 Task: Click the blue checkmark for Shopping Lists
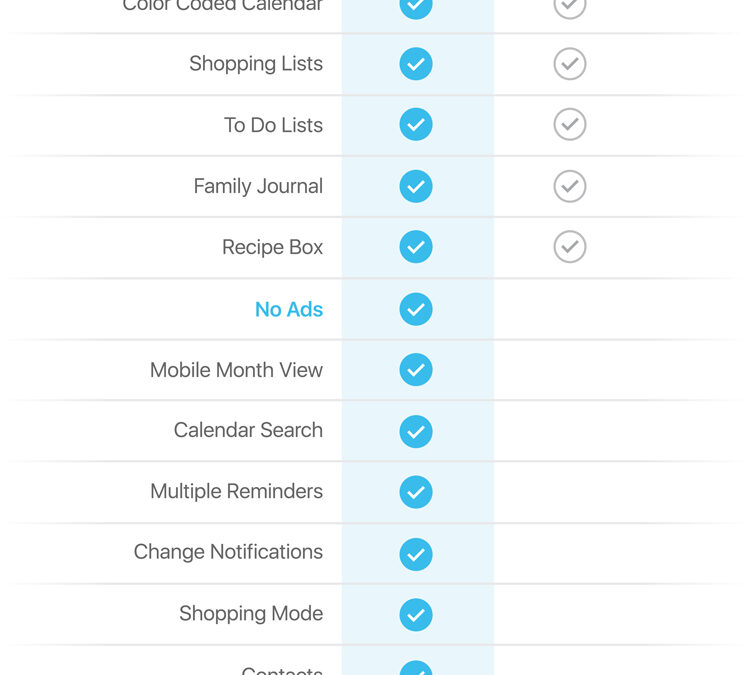pos(416,64)
